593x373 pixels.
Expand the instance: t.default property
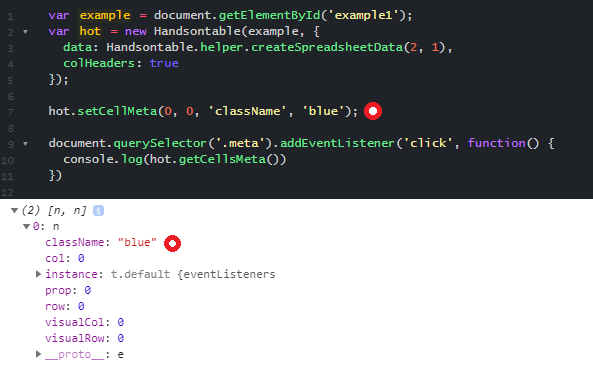(38, 274)
